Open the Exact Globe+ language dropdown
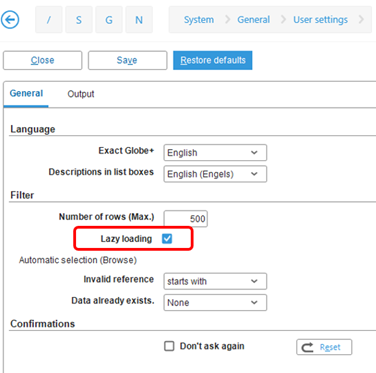This screenshot has height=373, width=376. click(x=215, y=153)
